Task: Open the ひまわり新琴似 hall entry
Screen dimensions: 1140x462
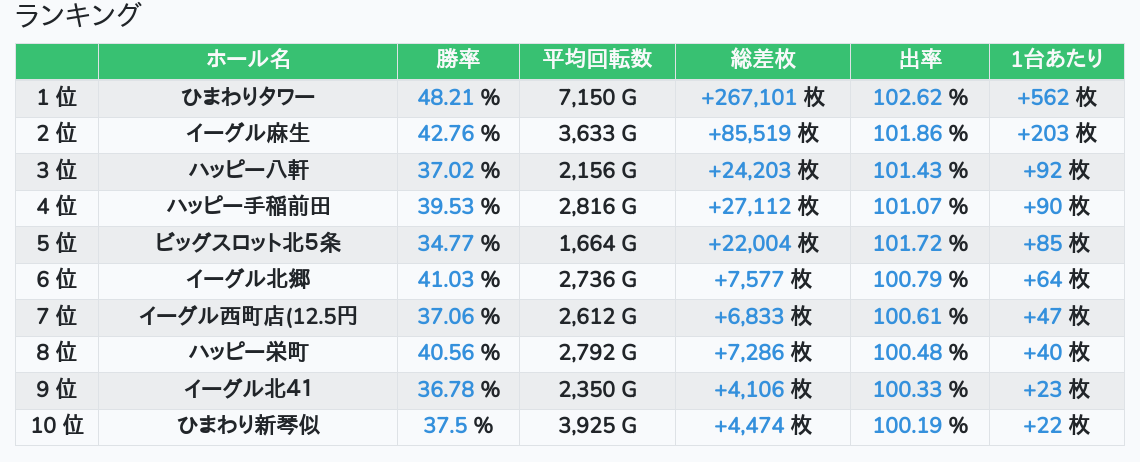Action: tap(248, 426)
